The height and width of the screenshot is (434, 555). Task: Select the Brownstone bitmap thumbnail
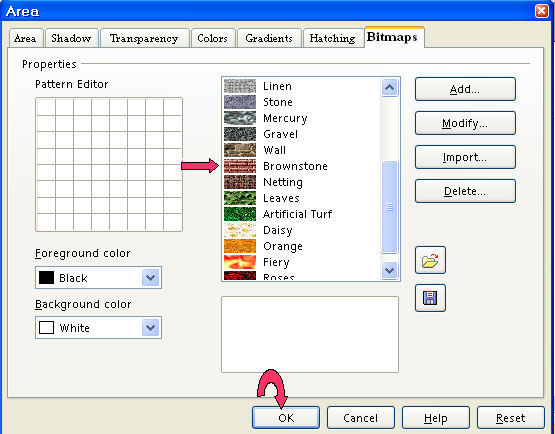pos(240,166)
